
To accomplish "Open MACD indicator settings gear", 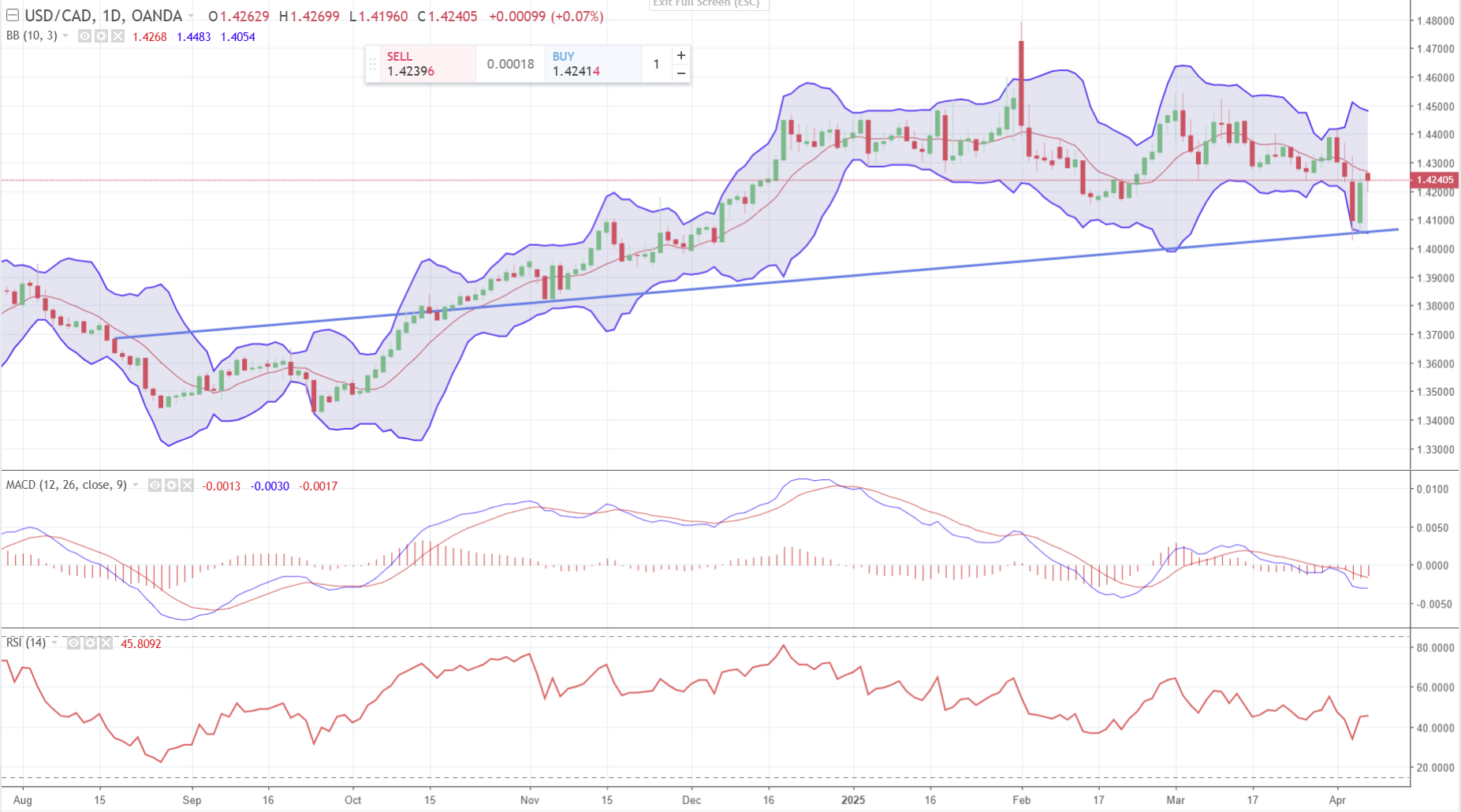I will [x=171, y=486].
